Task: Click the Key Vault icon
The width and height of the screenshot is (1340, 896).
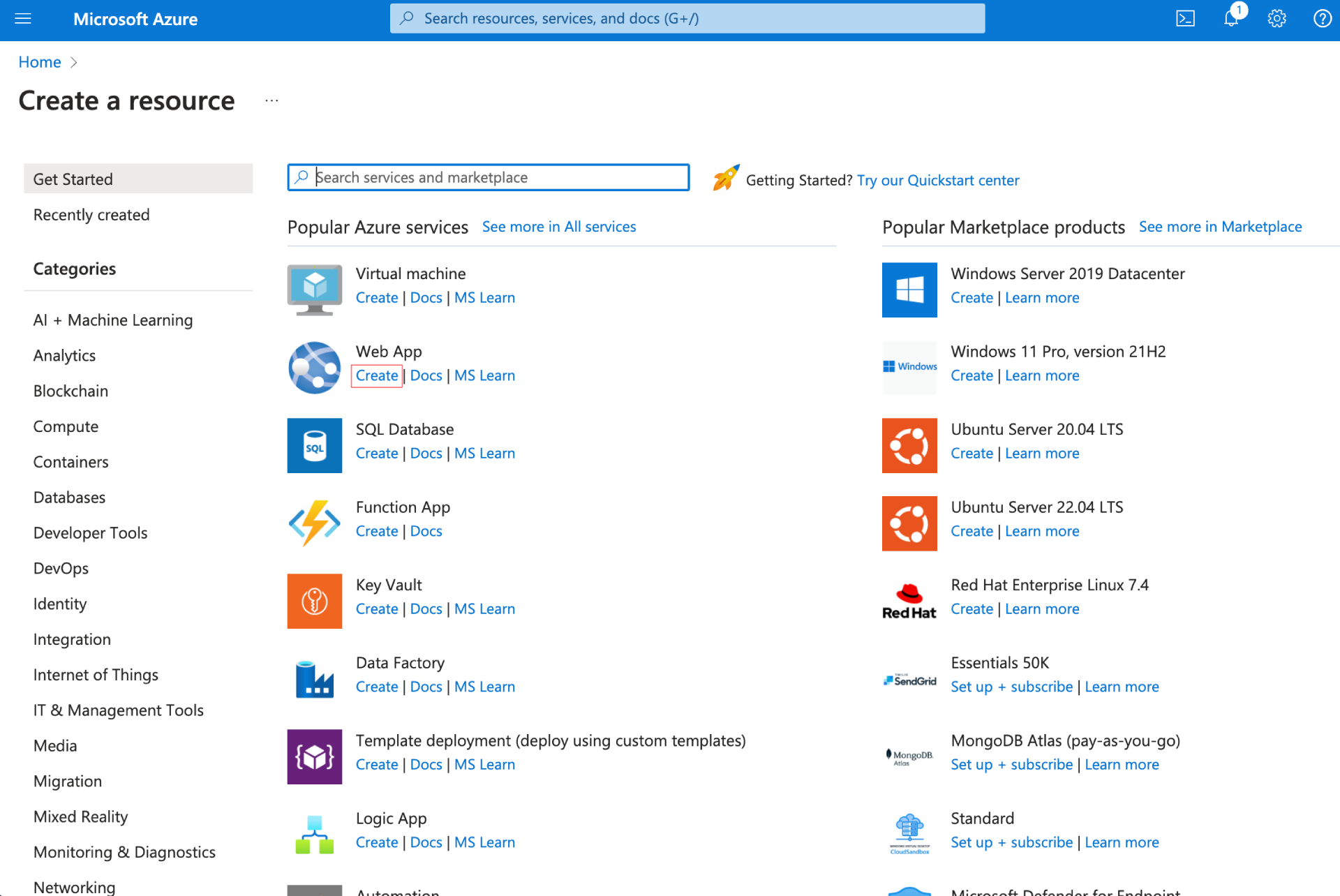Action: tap(314, 601)
